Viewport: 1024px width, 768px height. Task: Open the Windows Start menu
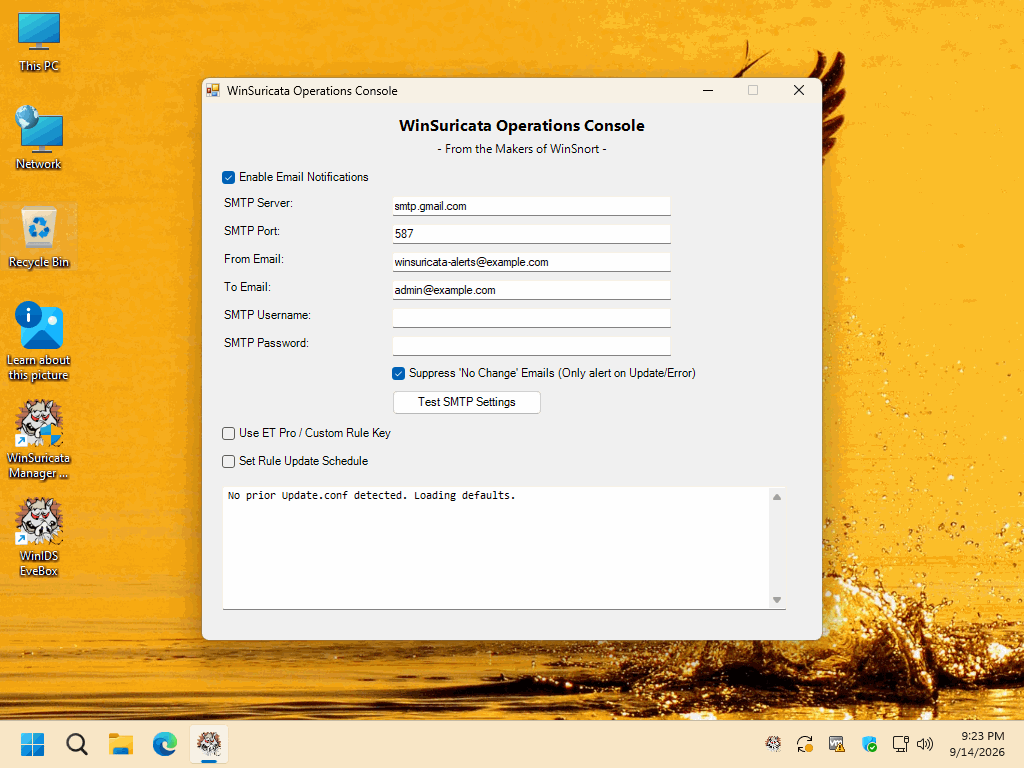coord(33,744)
